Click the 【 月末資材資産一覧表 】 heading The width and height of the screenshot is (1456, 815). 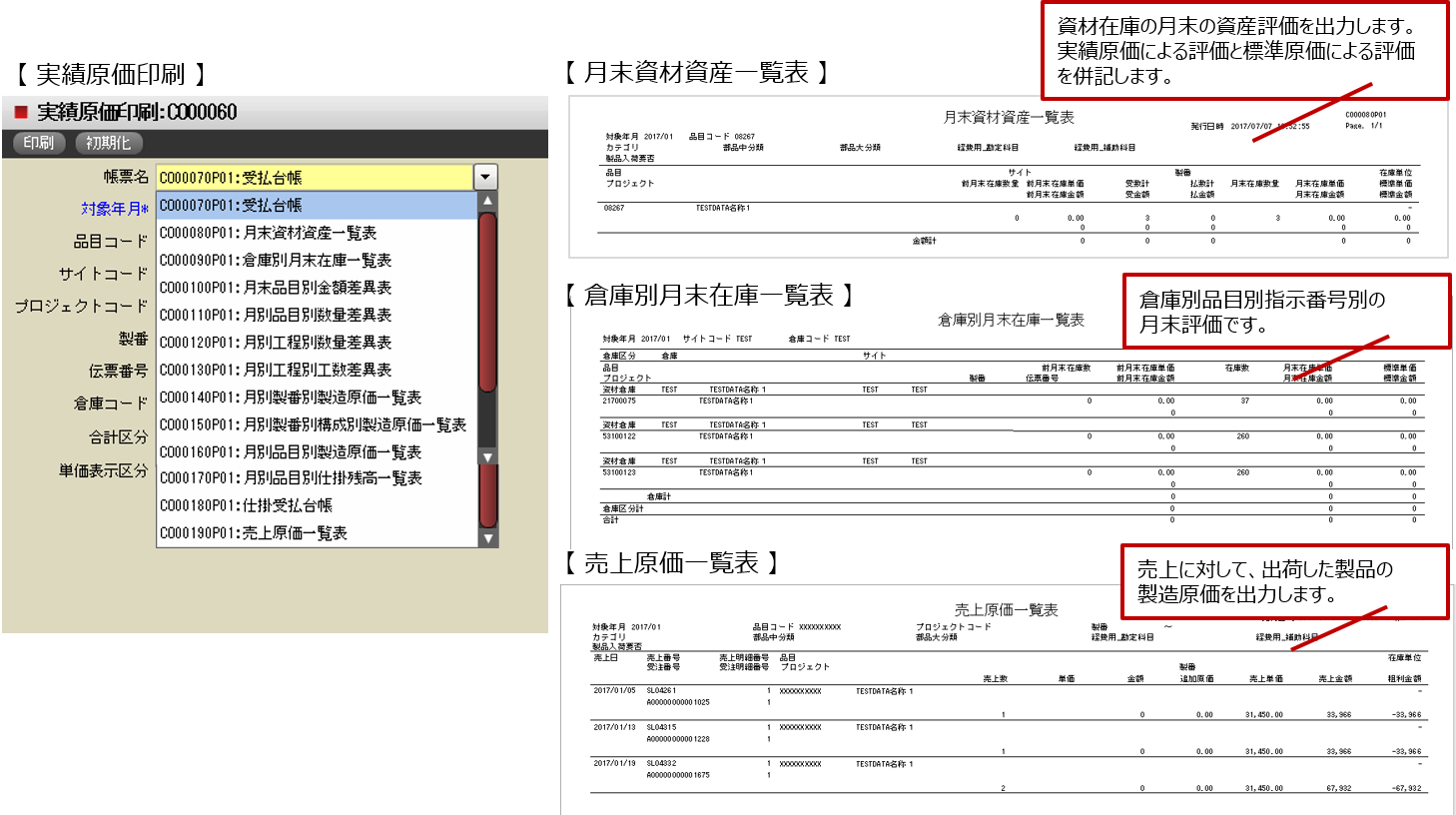[696, 72]
